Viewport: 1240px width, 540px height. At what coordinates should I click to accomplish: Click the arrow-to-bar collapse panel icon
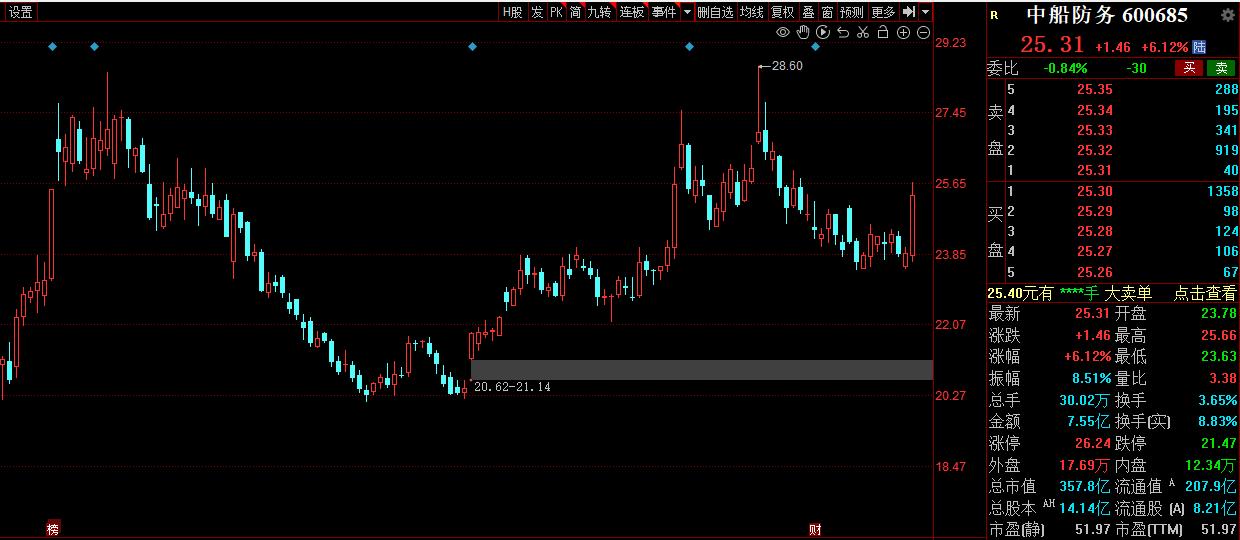pos(908,12)
